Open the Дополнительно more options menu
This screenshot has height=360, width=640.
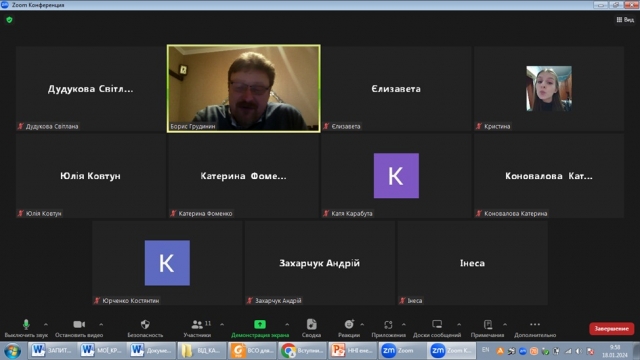(535, 328)
